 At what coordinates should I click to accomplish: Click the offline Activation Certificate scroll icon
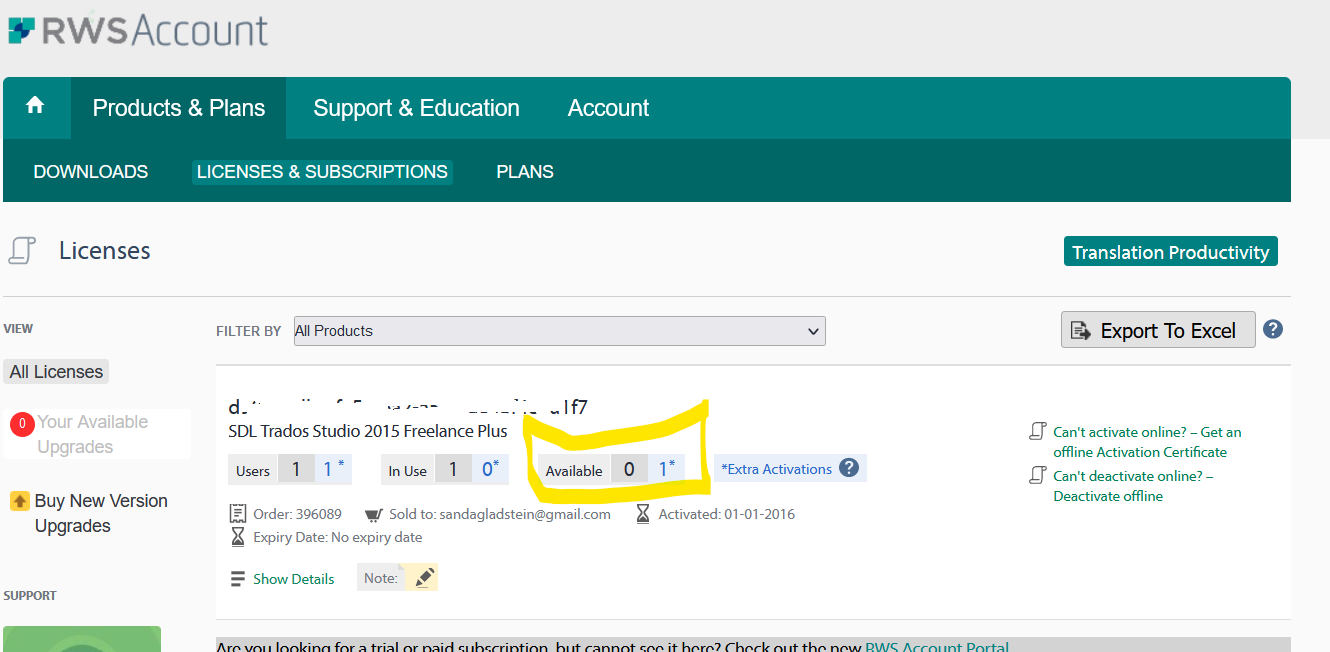[x=1038, y=432]
